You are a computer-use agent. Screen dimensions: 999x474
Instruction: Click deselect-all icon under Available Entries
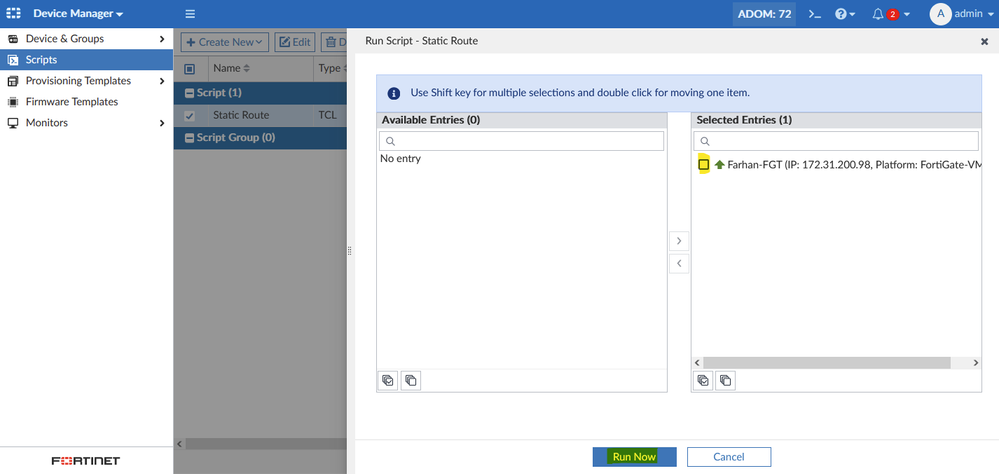pos(410,380)
